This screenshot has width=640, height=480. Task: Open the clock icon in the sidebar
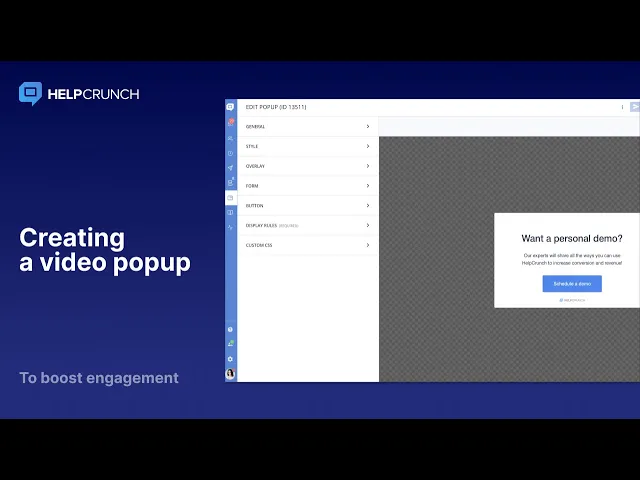click(x=230, y=153)
